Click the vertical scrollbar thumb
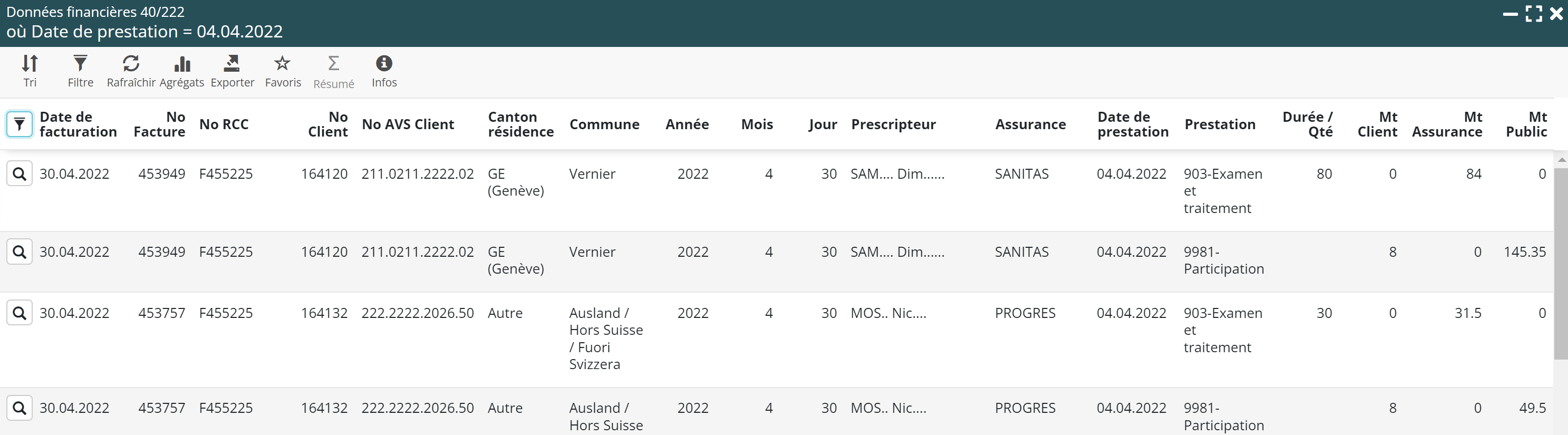Image resolution: width=1568 pixels, height=435 pixels. pos(1561,262)
